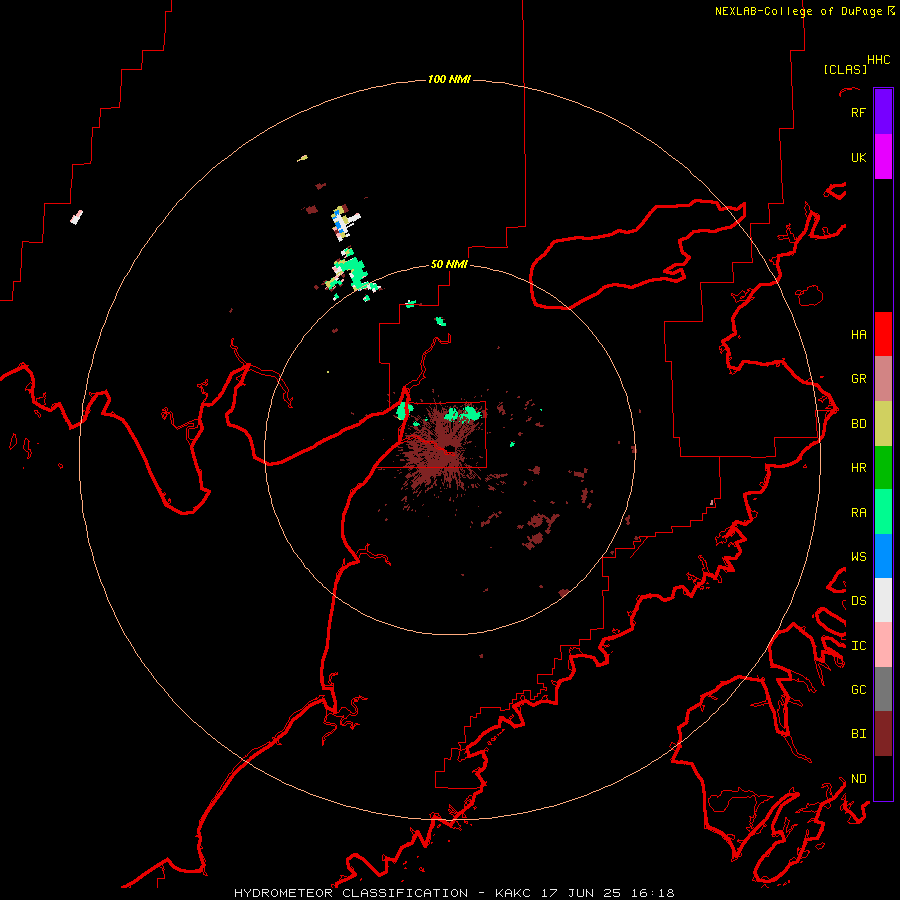Image resolution: width=900 pixels, height=900 pixels.
Task: Click the '[CLAS]' legend header text
Action: click(x=845, y=69)
